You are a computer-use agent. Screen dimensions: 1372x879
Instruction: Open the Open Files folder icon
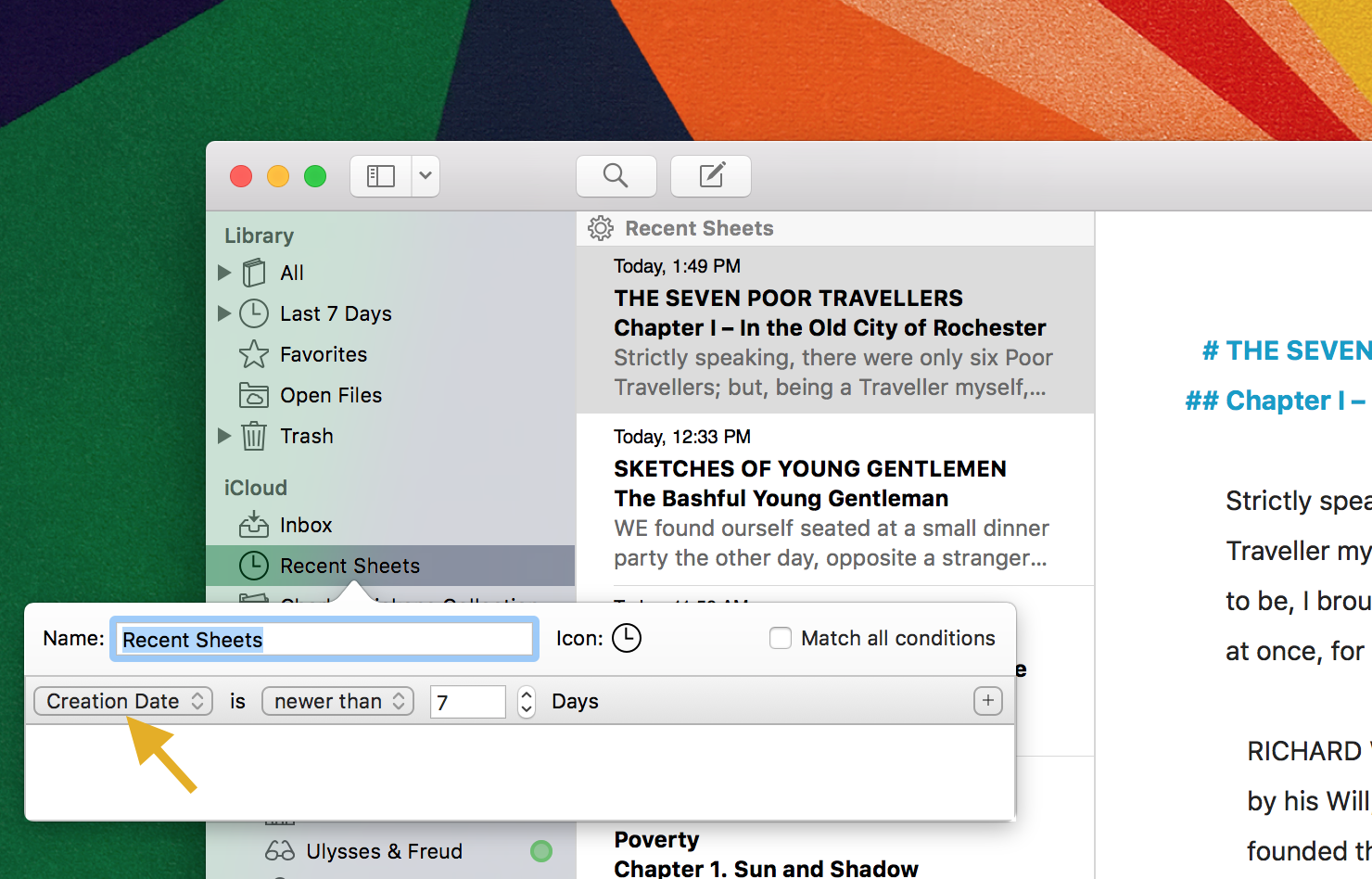[254, 395]
